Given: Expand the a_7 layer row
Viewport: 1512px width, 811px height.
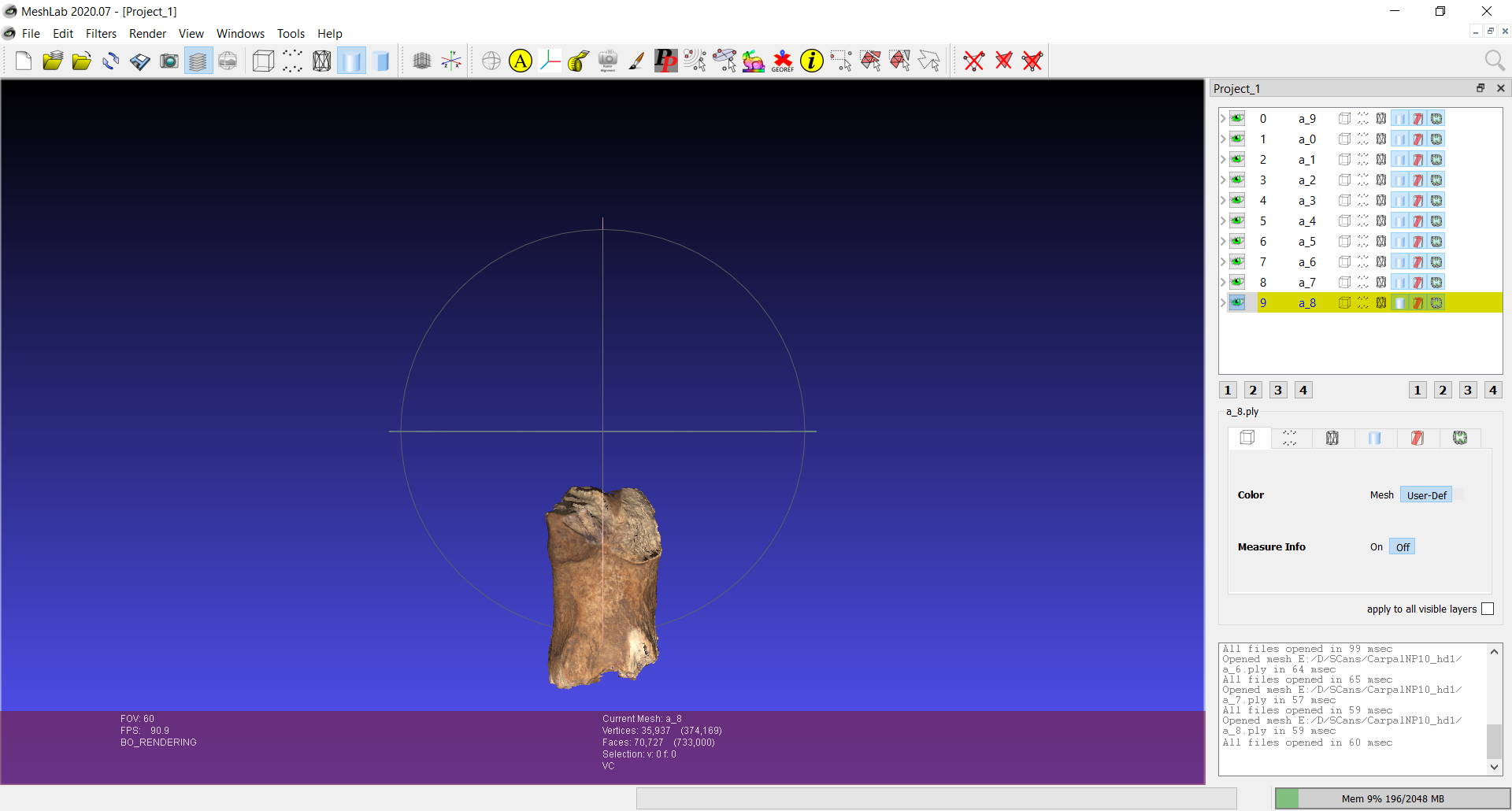Looking at the screenshot, I should coord(1223,282).
